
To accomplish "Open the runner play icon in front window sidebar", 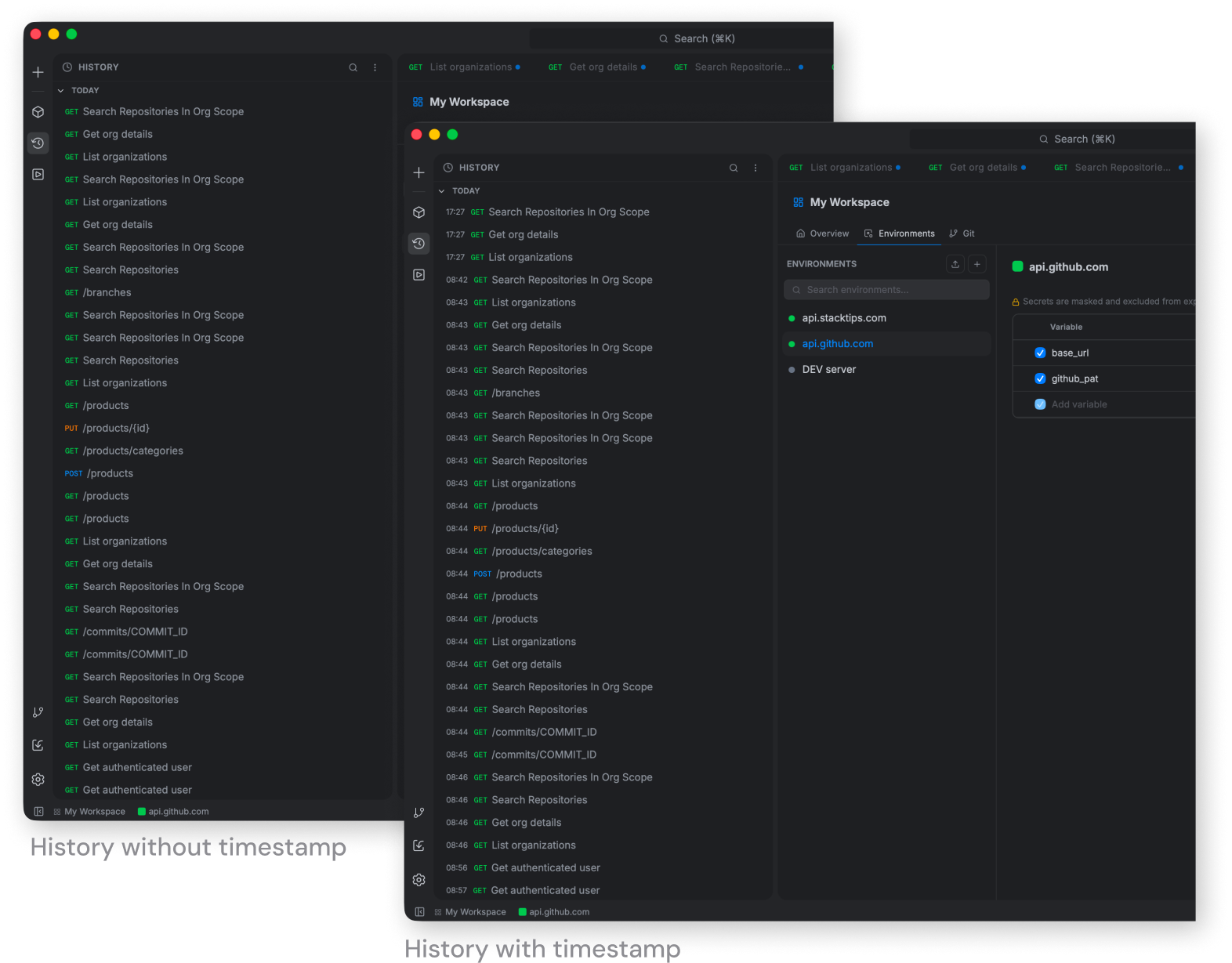I will coord(419,275).
